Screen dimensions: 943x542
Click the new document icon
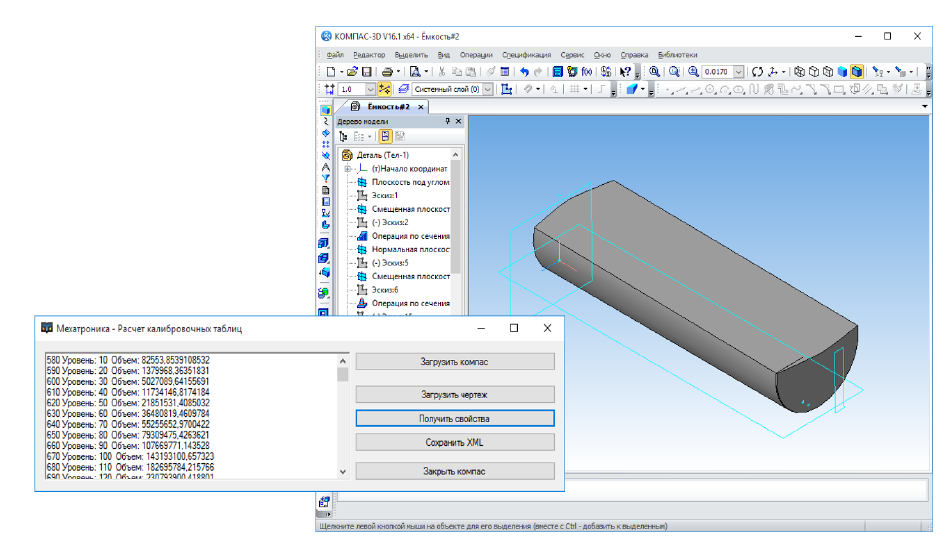[x=331, y=72]
